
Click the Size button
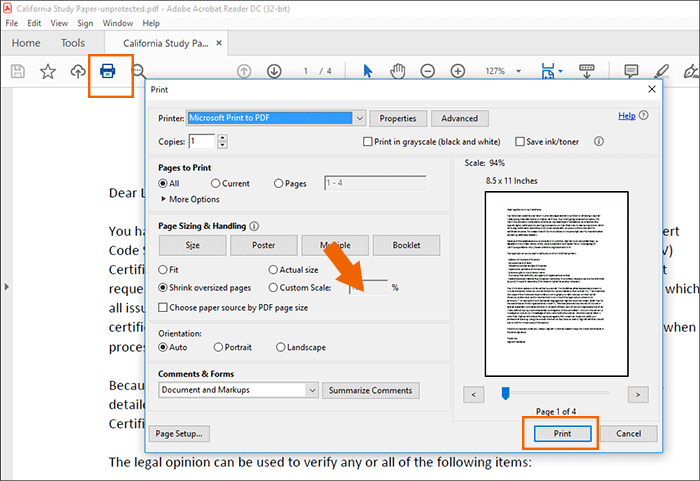(192, 245)
